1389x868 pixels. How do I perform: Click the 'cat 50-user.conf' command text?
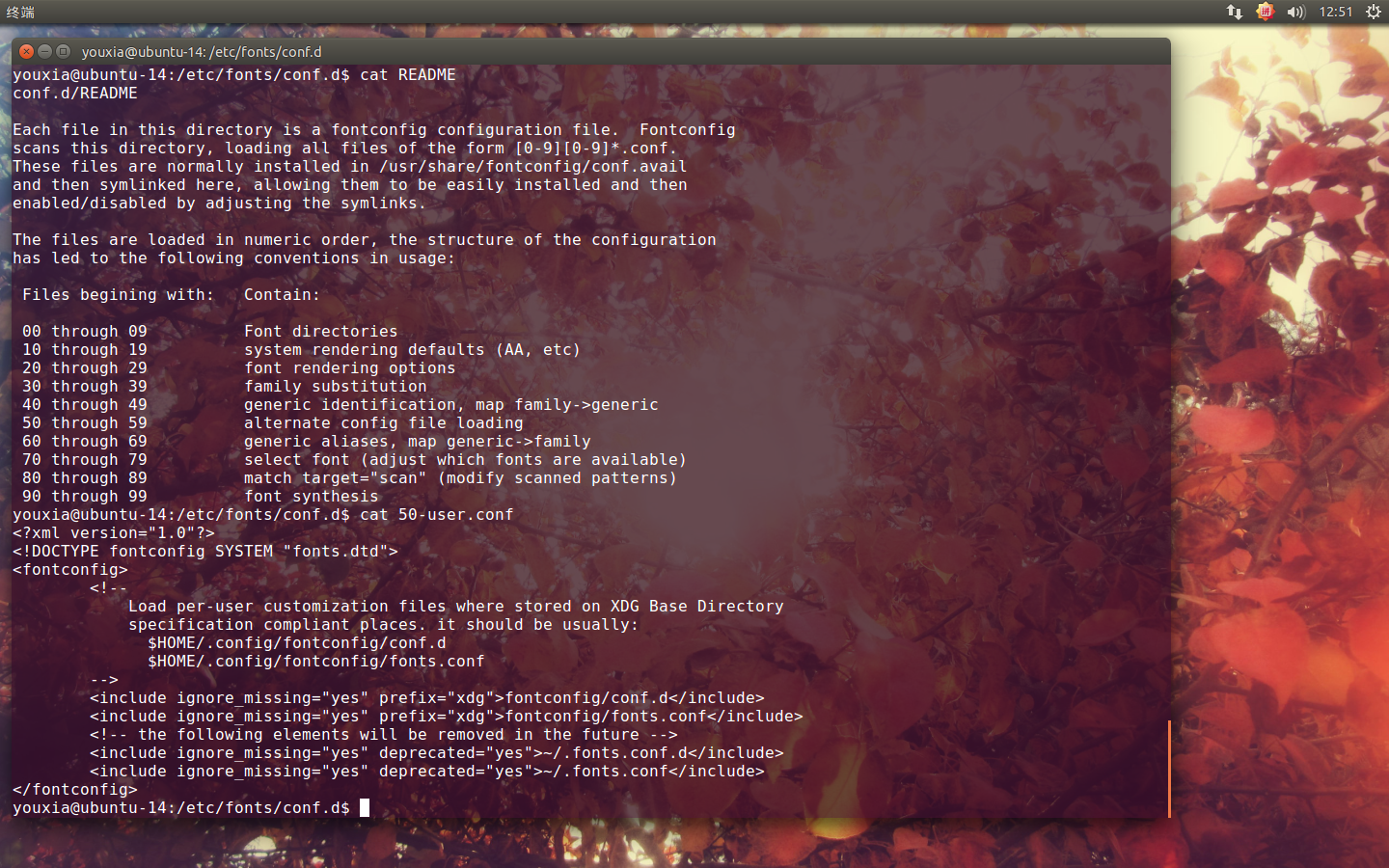(437, 514)
